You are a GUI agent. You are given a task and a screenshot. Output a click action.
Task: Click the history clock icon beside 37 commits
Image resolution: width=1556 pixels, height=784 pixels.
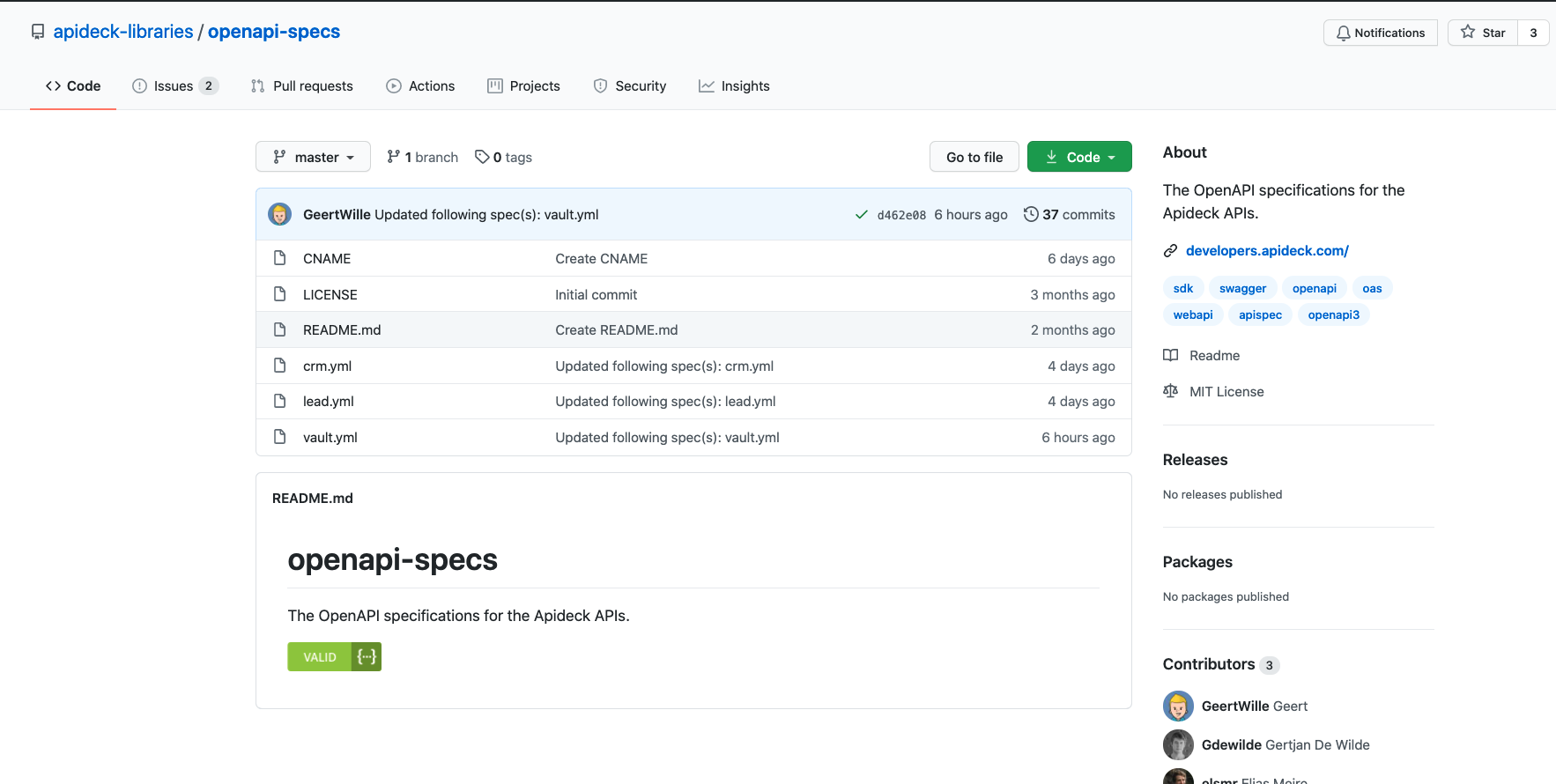point(1031,214)
